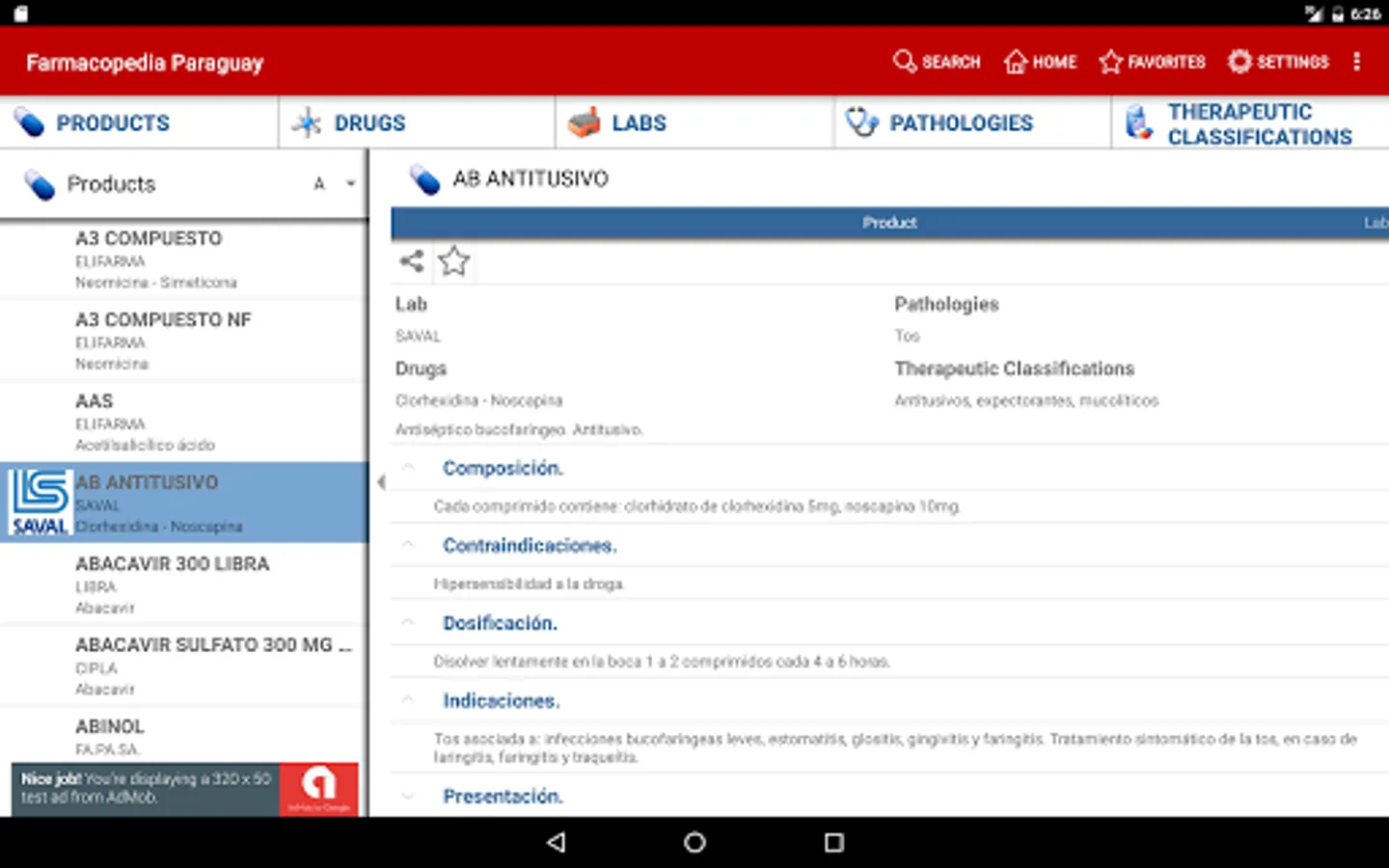Switch to the Drugs tab

click(x=417, y=122)
